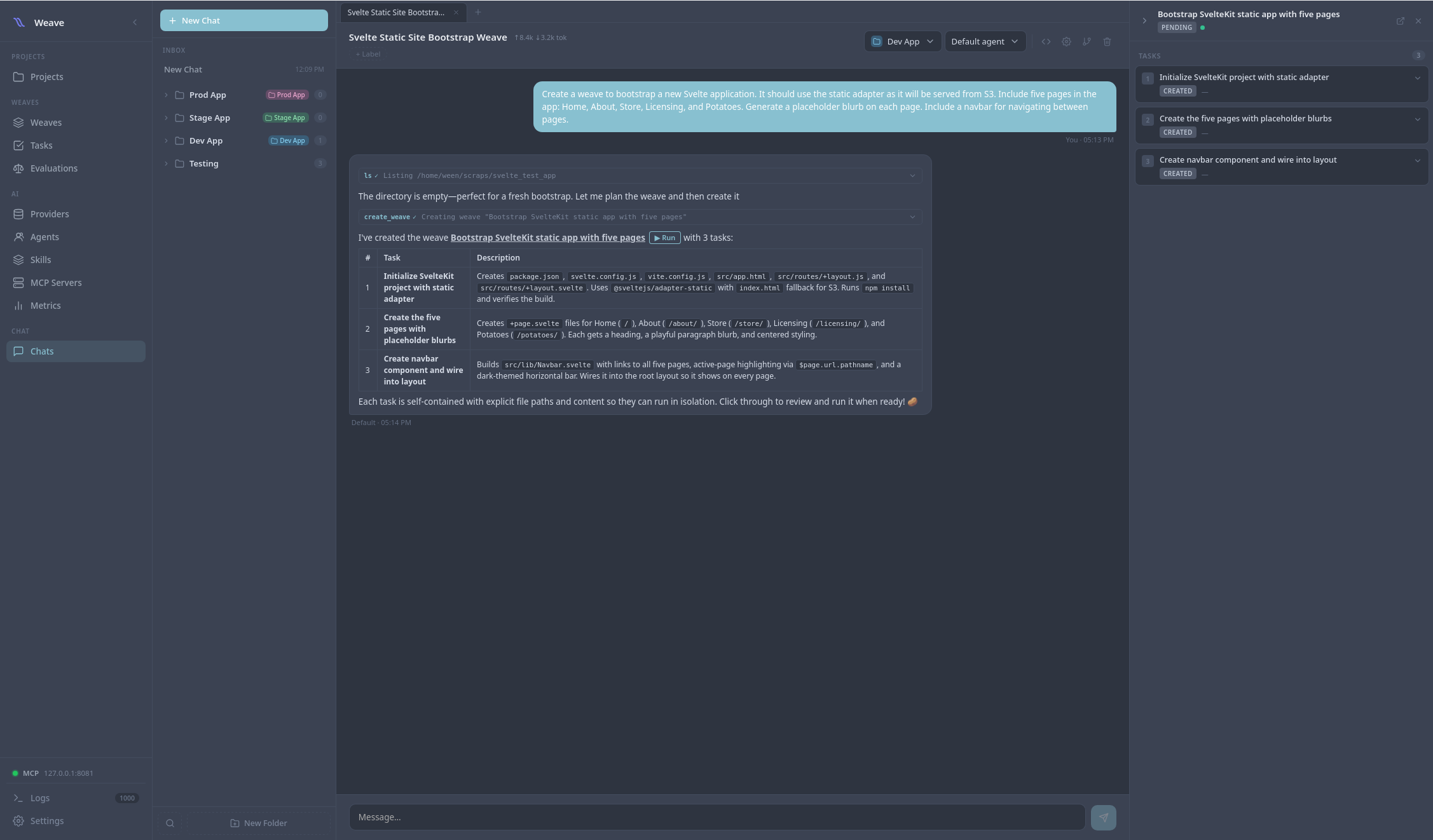Add a new tab with the plus icon
Viewport: 1433px width, 840px height.
pos(478,12)
